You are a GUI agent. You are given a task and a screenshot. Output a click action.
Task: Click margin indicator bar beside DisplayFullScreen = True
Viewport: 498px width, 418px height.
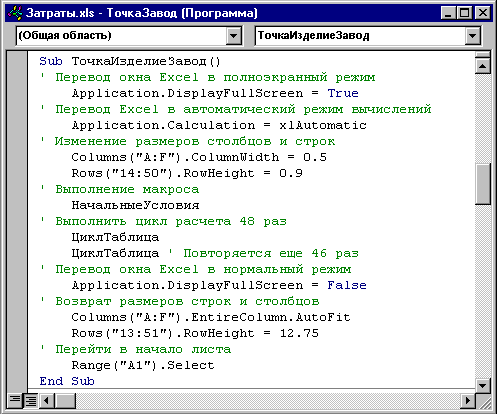tap(17, 93)
